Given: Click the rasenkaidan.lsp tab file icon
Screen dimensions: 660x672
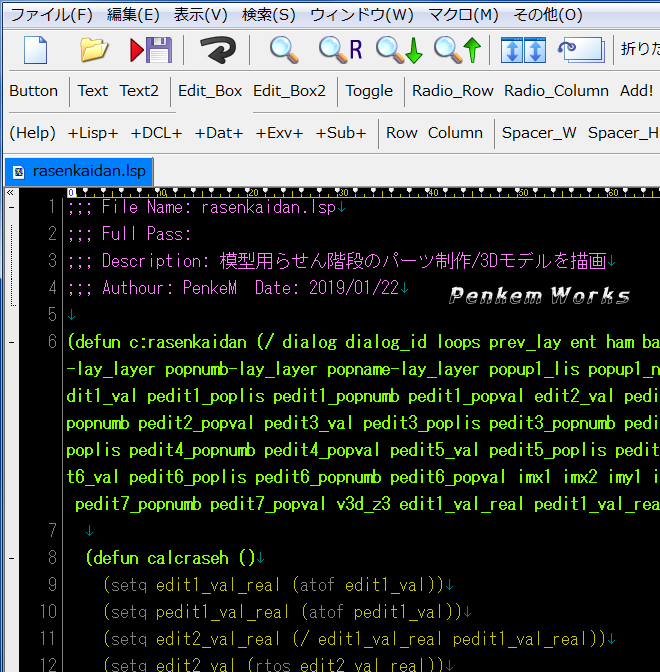Looking at the screenshot, I should tap(18, 172).
